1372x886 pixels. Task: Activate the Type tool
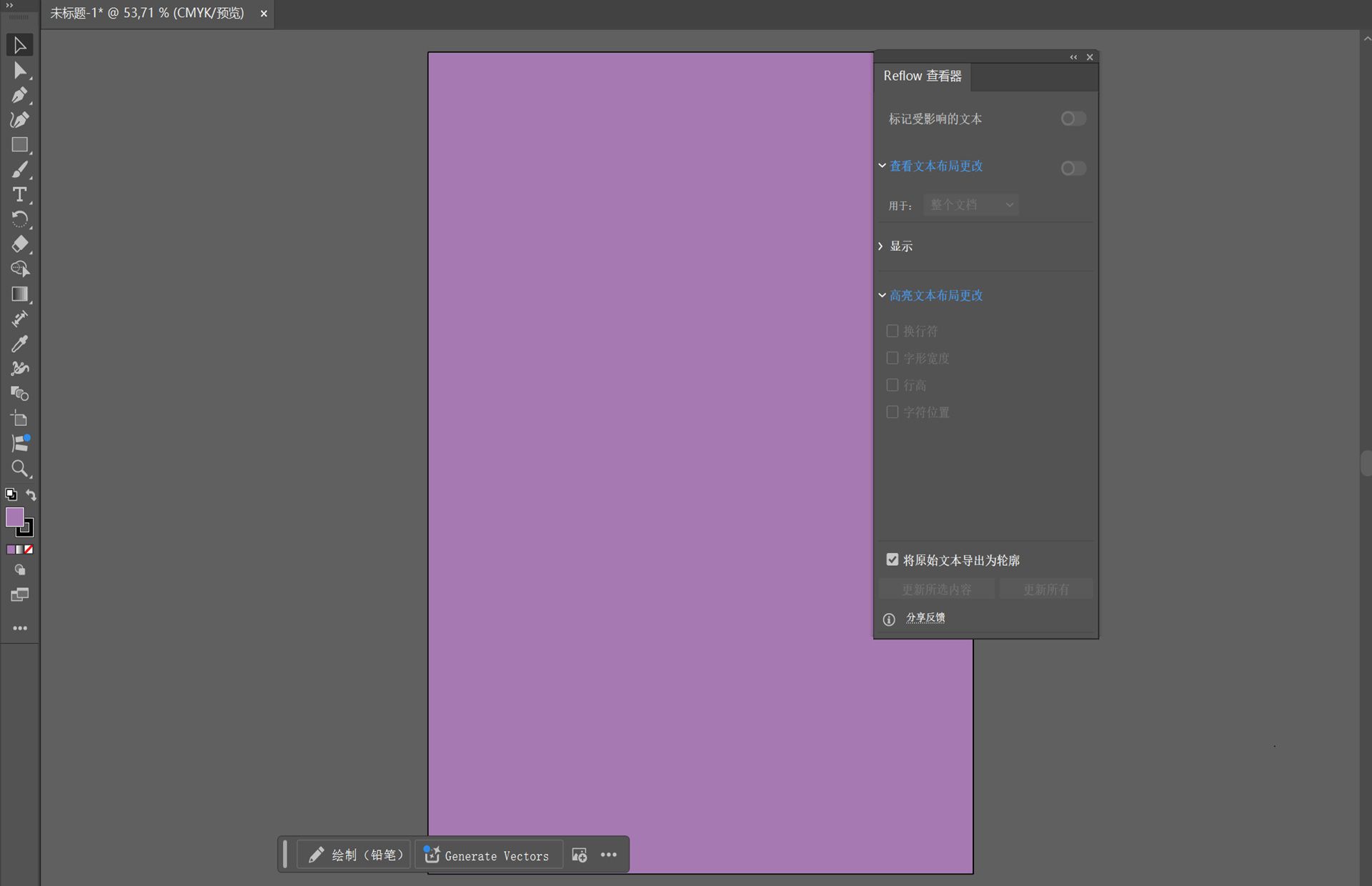tap(19, 194)
